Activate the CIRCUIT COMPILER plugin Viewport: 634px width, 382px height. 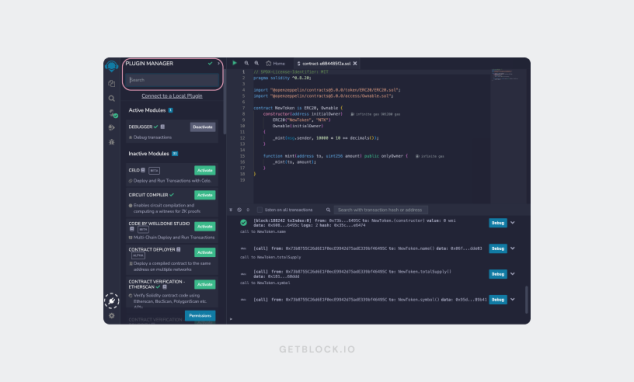(205, 195)
